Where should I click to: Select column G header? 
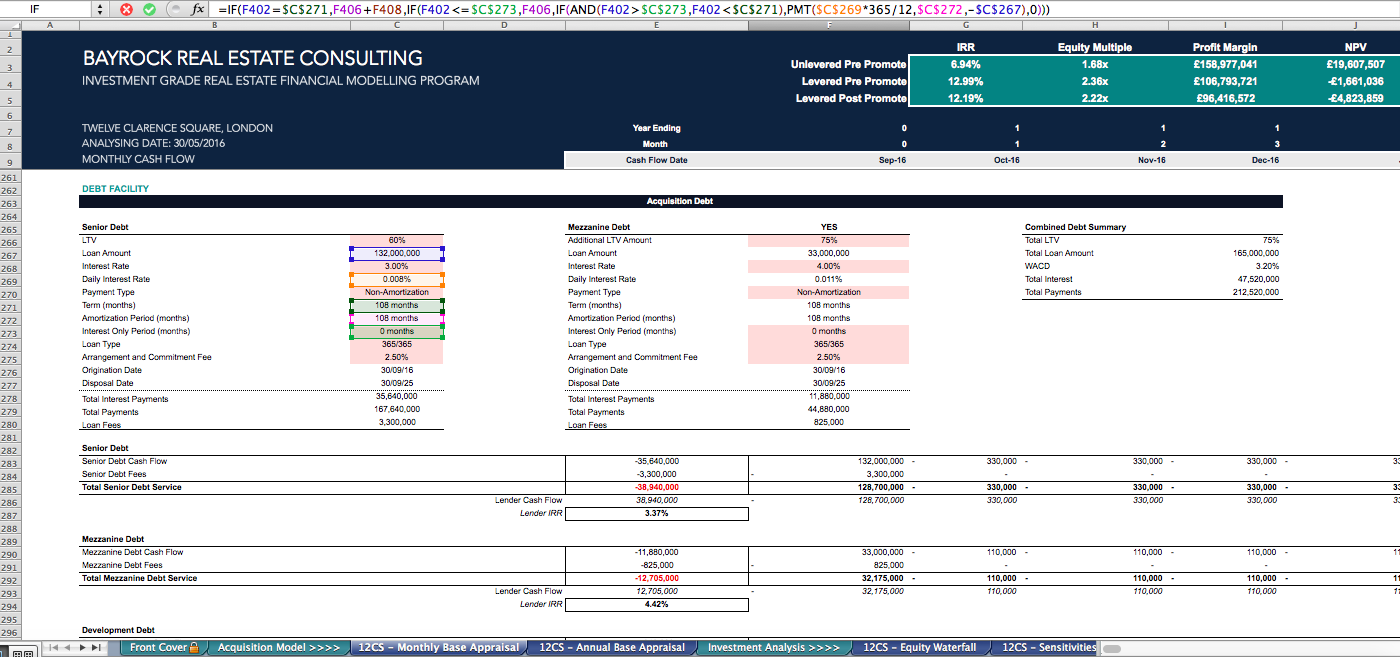pos(965,24)
